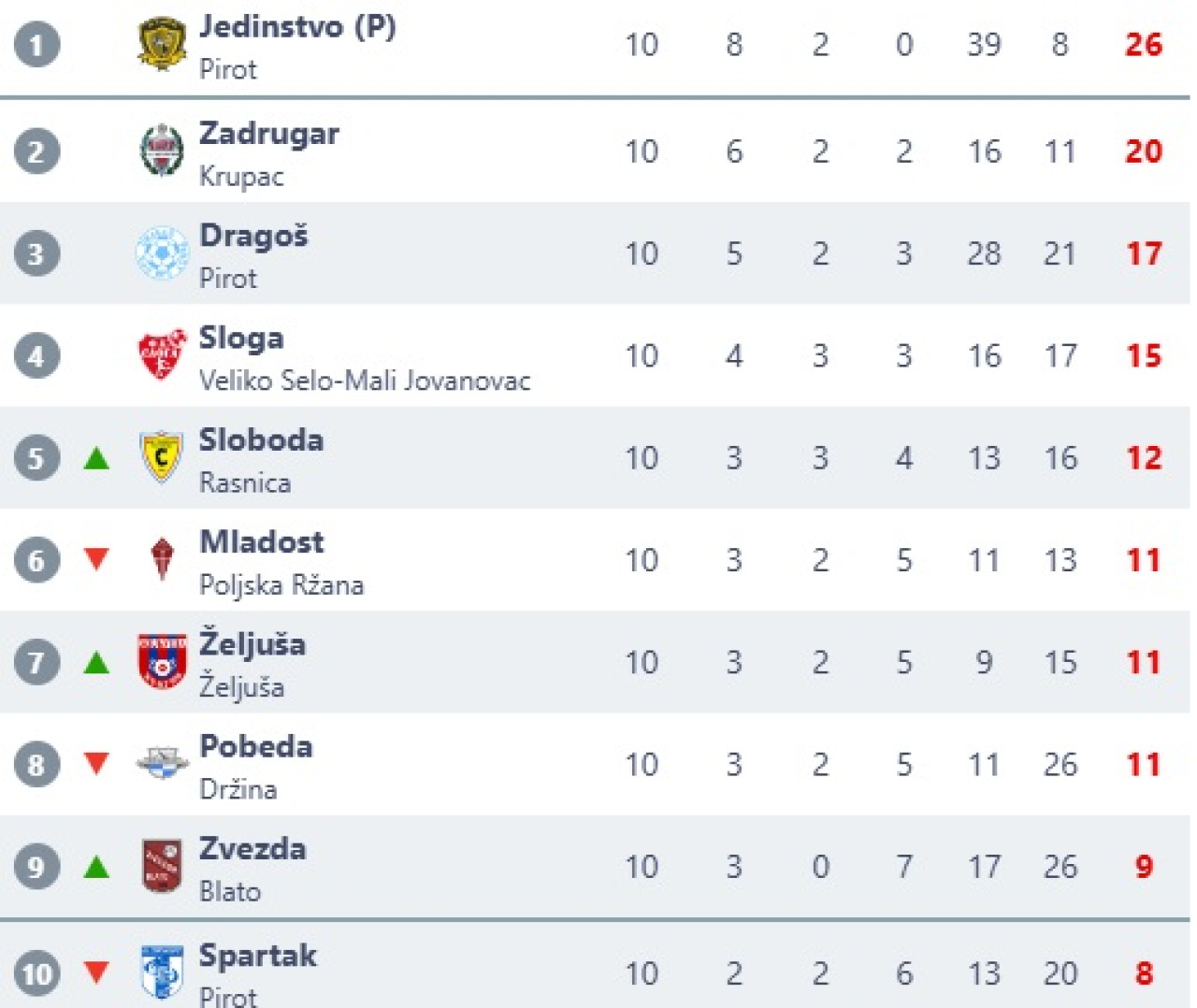This screenshot has height=1008, width=1197.
Task: Click the Spartak club crest
Action: coord(162,972)
